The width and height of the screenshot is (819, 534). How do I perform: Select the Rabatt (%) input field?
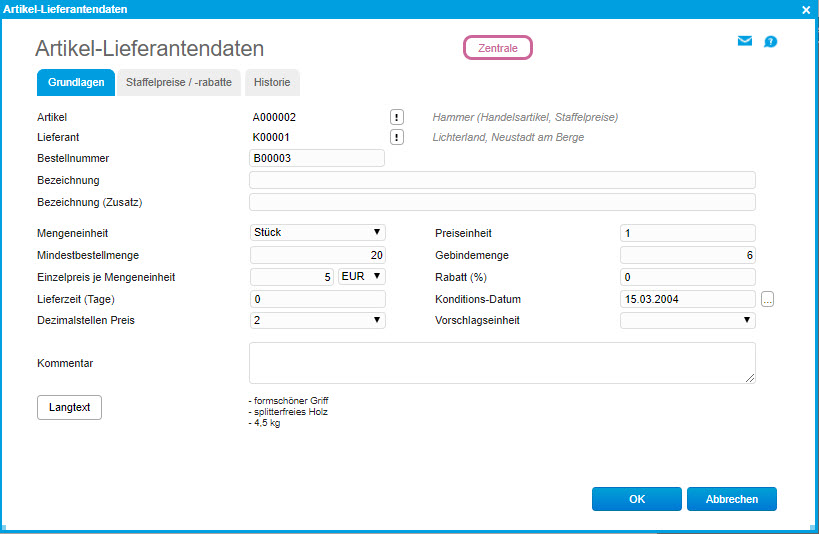pyautogui.click(x=687, y=277)
